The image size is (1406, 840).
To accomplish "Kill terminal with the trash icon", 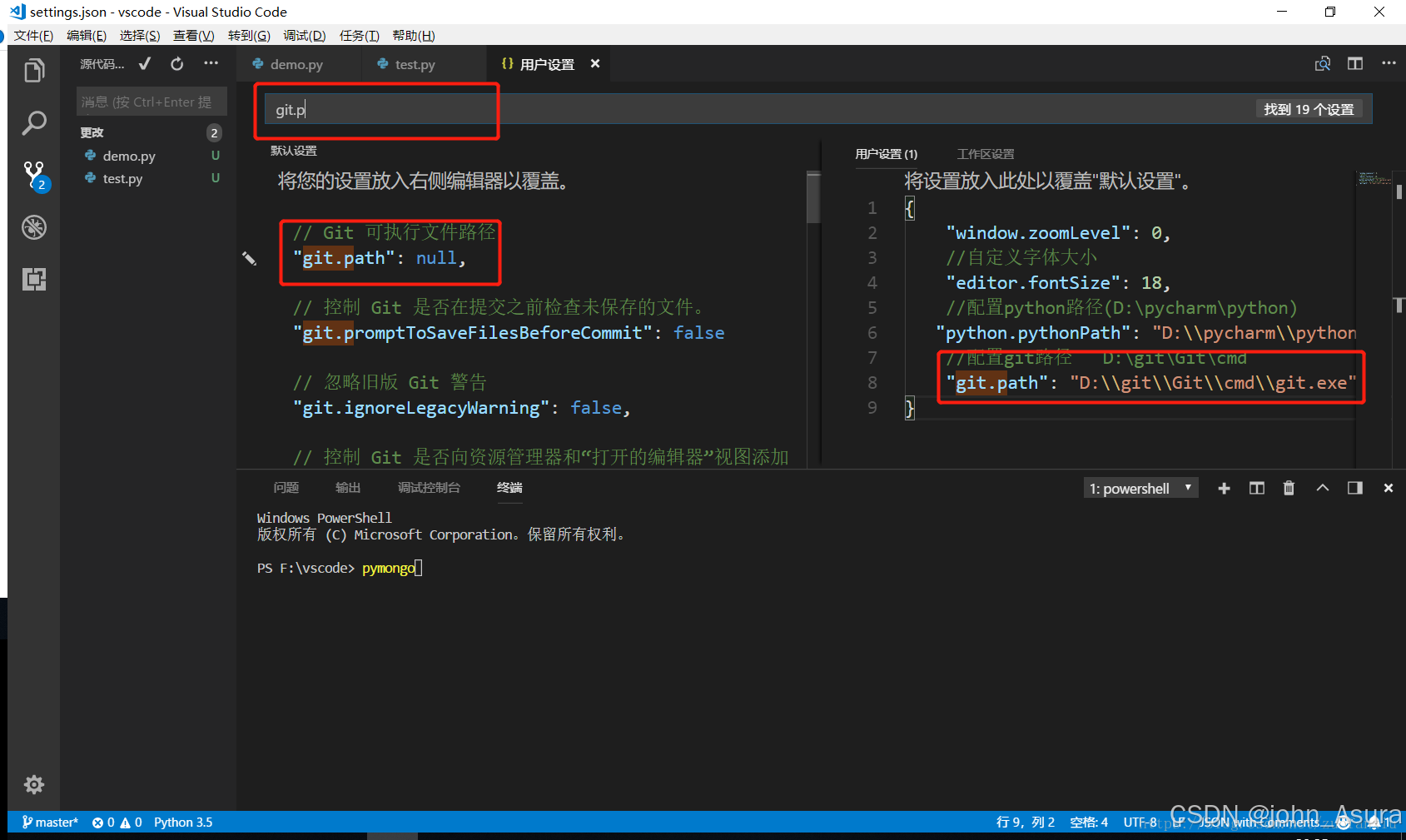I will 1289,489.
